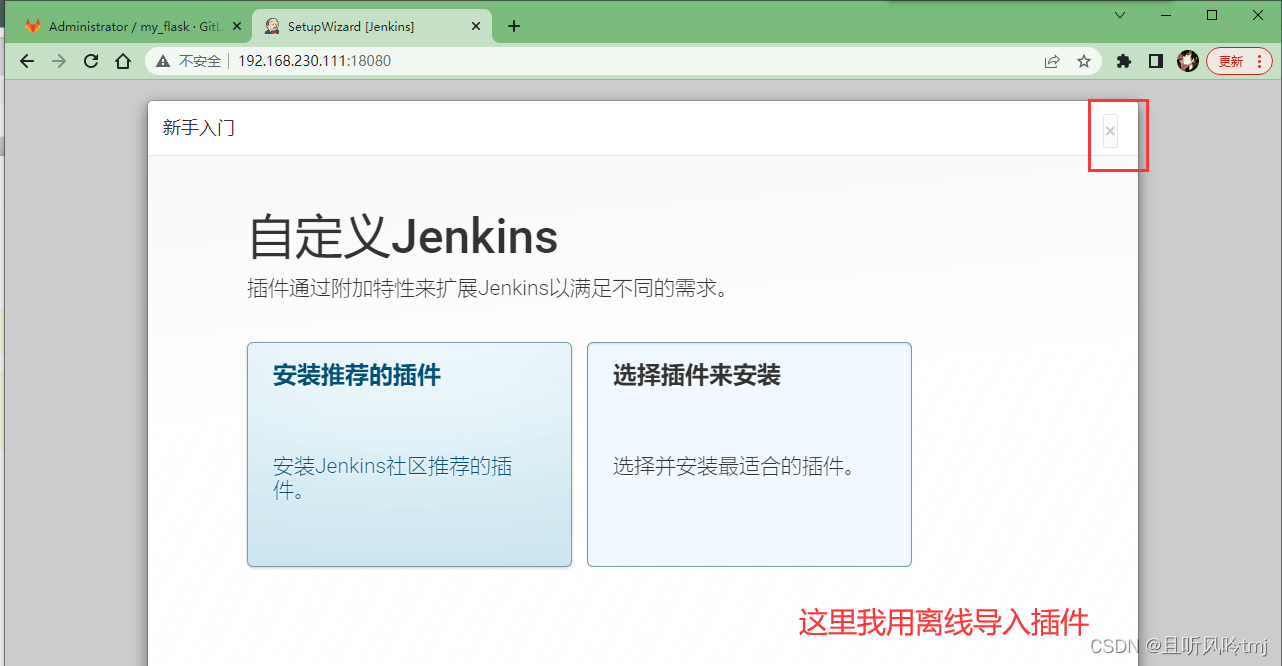Click the forward navigation arrow dropdown area
Image resolution: width=1282 pixels, height=666 pixels.
click(58, 61)
